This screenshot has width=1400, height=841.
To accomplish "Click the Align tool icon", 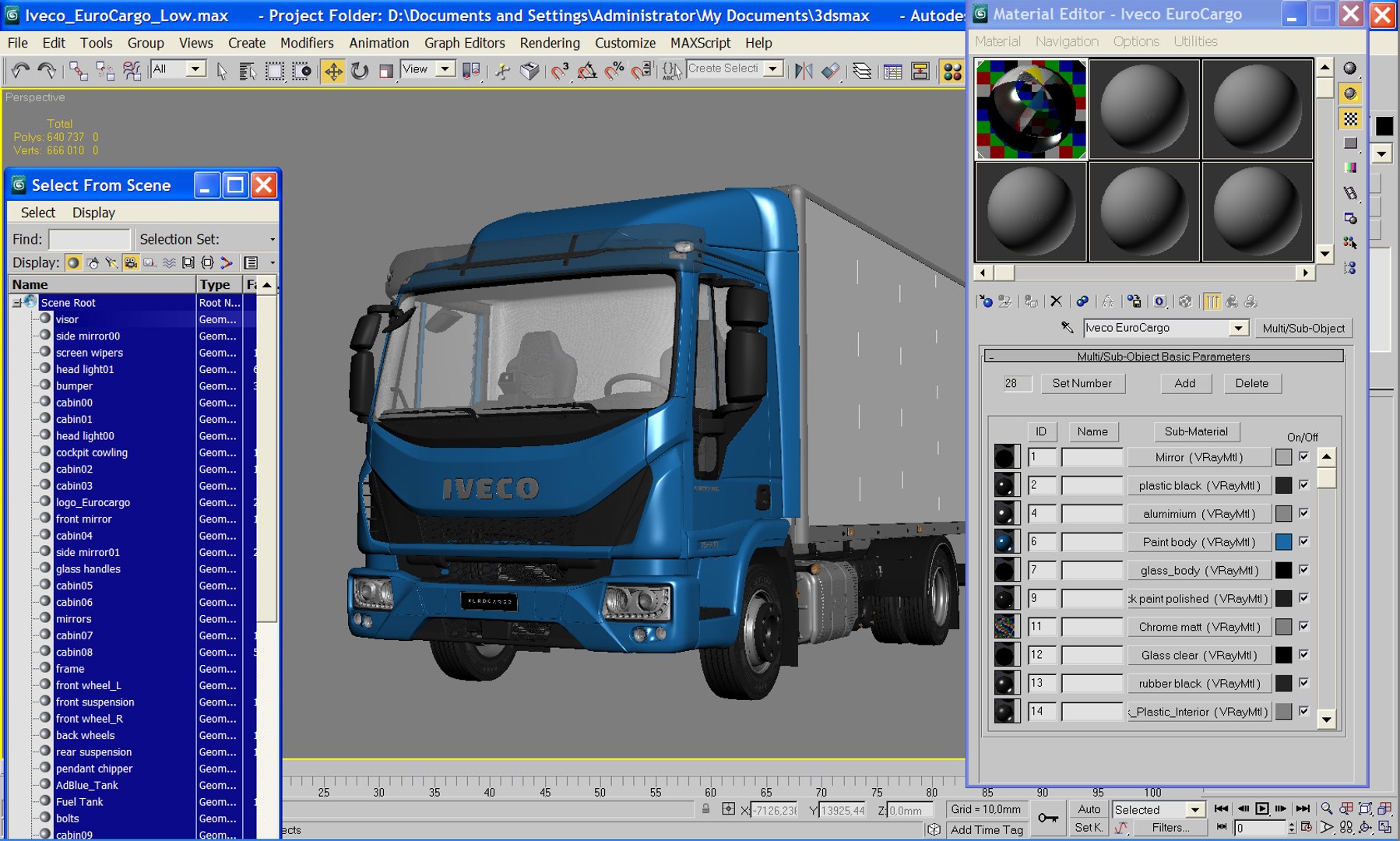I will click(x=831, y=71).
